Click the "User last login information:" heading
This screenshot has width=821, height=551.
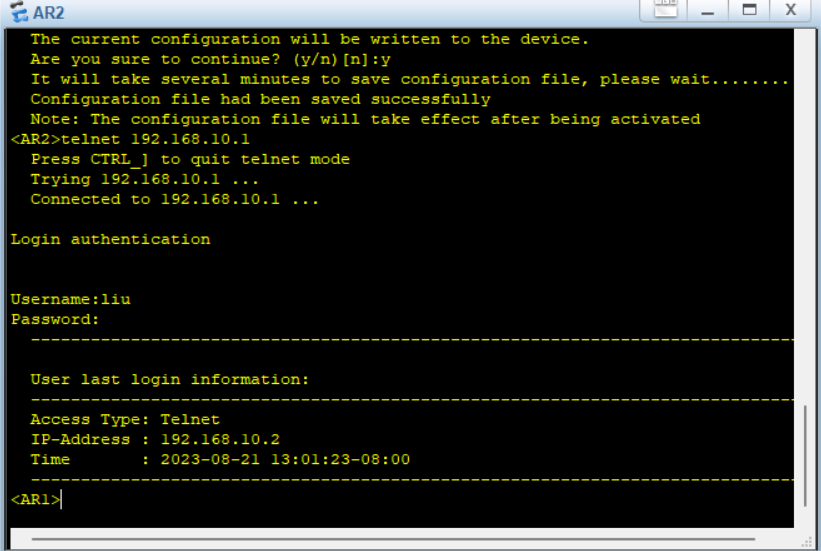170,379
